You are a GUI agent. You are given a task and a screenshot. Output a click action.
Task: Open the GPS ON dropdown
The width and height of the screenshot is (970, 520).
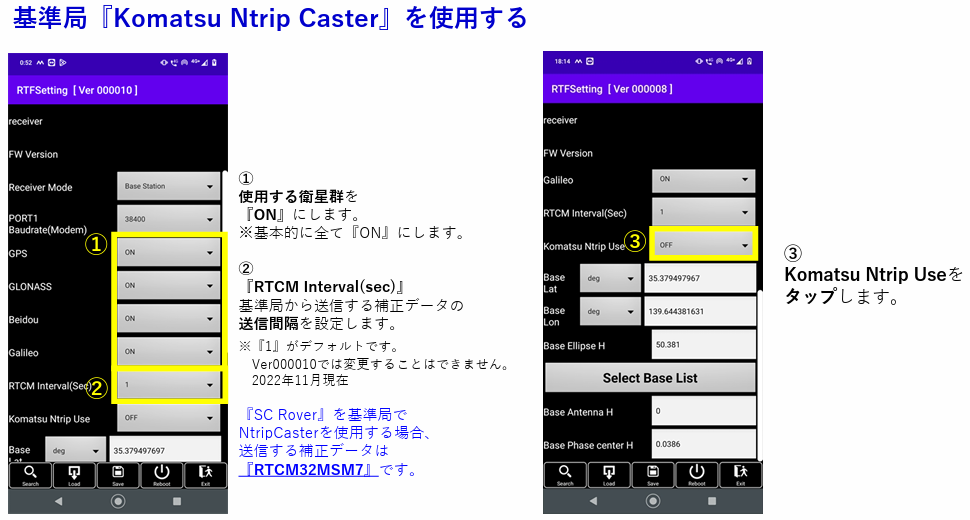(x=168, y=252)
